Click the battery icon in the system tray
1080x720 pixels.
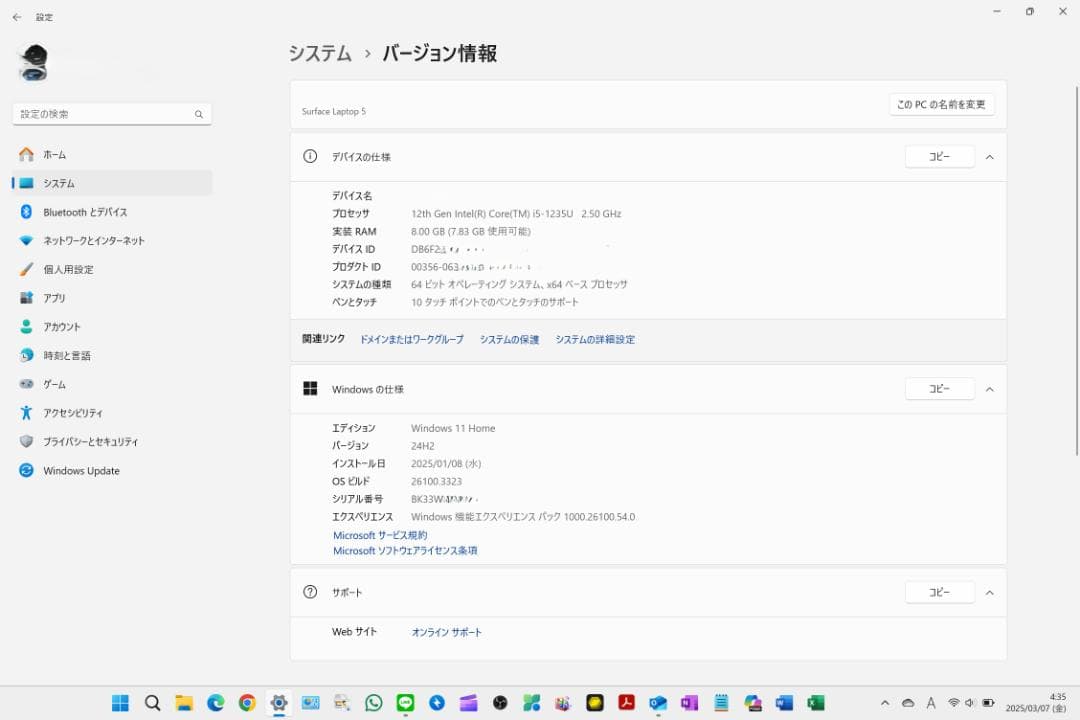point(986,704)
